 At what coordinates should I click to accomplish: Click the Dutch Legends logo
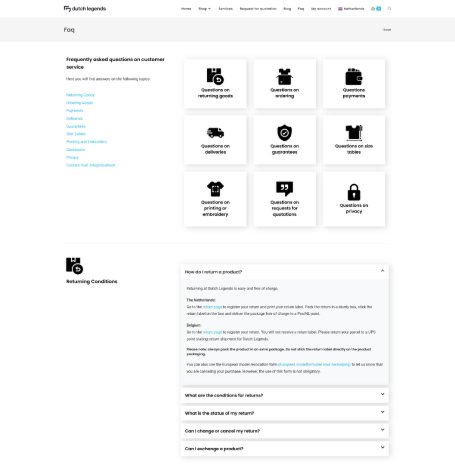tap(85, 9)
